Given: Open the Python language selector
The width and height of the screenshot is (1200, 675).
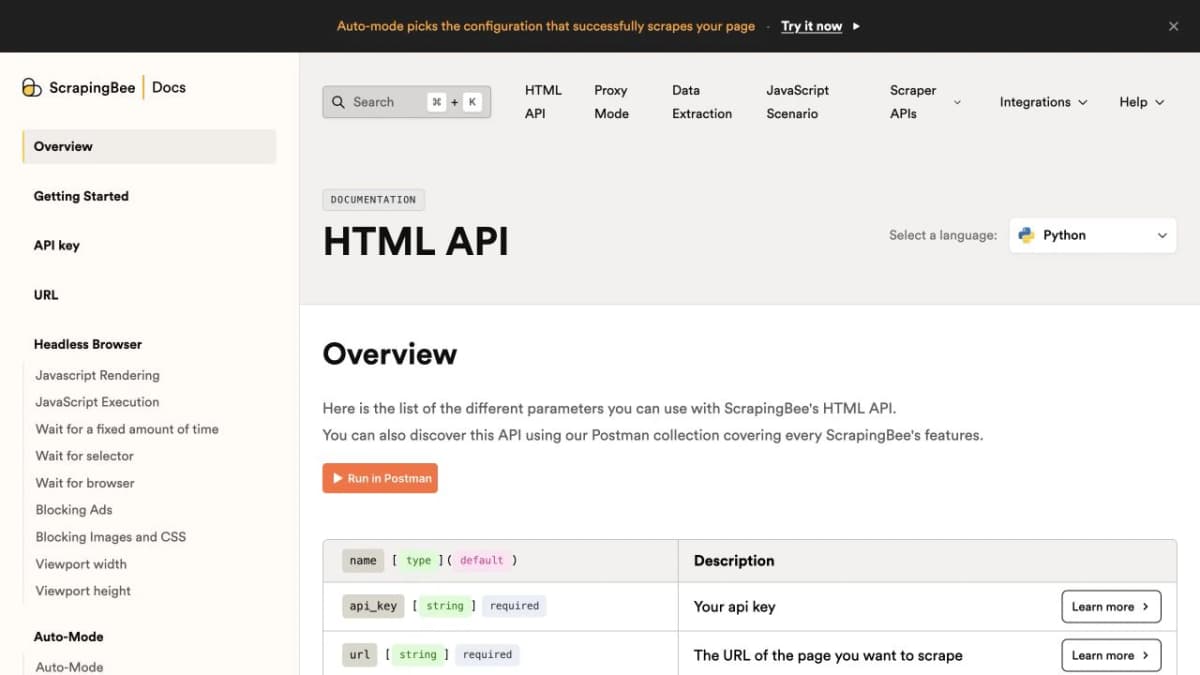Looking at the screenshot, I should coord(1093,235).
